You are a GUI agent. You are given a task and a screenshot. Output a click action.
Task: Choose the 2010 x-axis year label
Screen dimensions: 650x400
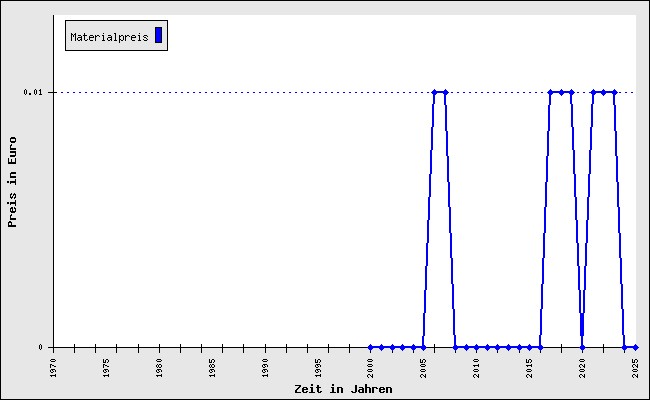[x=477, y=367]
